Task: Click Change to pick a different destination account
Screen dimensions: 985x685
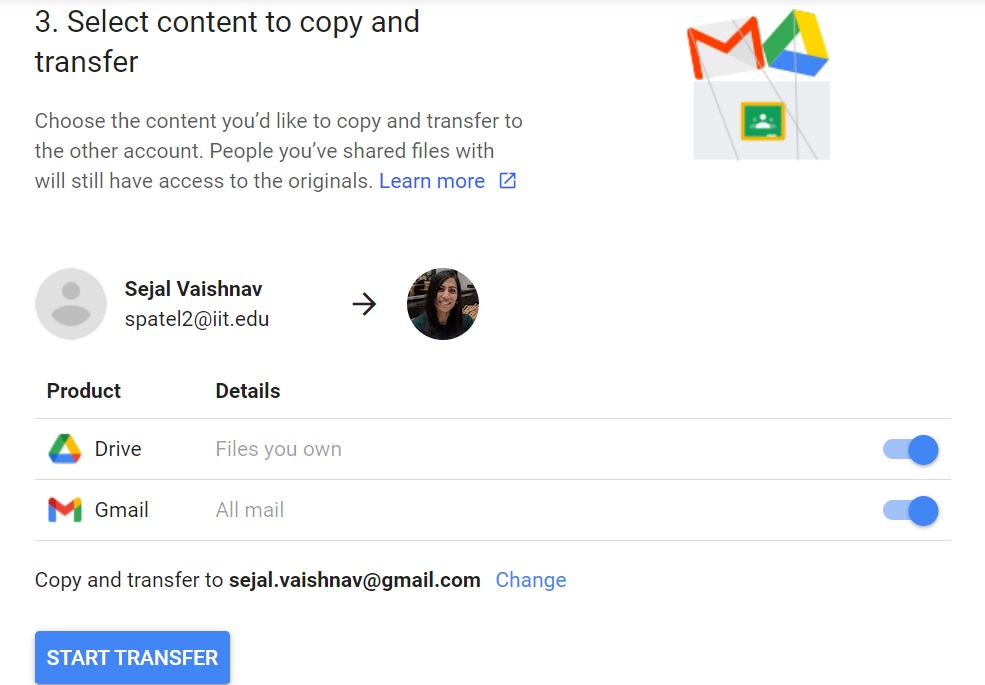Action: click(531, 580)
